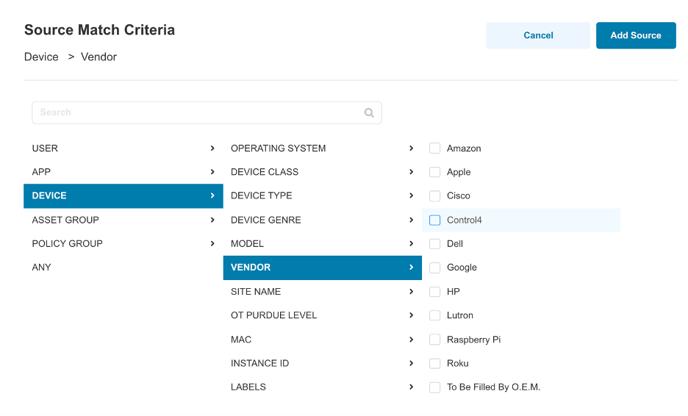Click the Cancel button
688x416 pixels.
pyautogui.click(x=538, y=36)
